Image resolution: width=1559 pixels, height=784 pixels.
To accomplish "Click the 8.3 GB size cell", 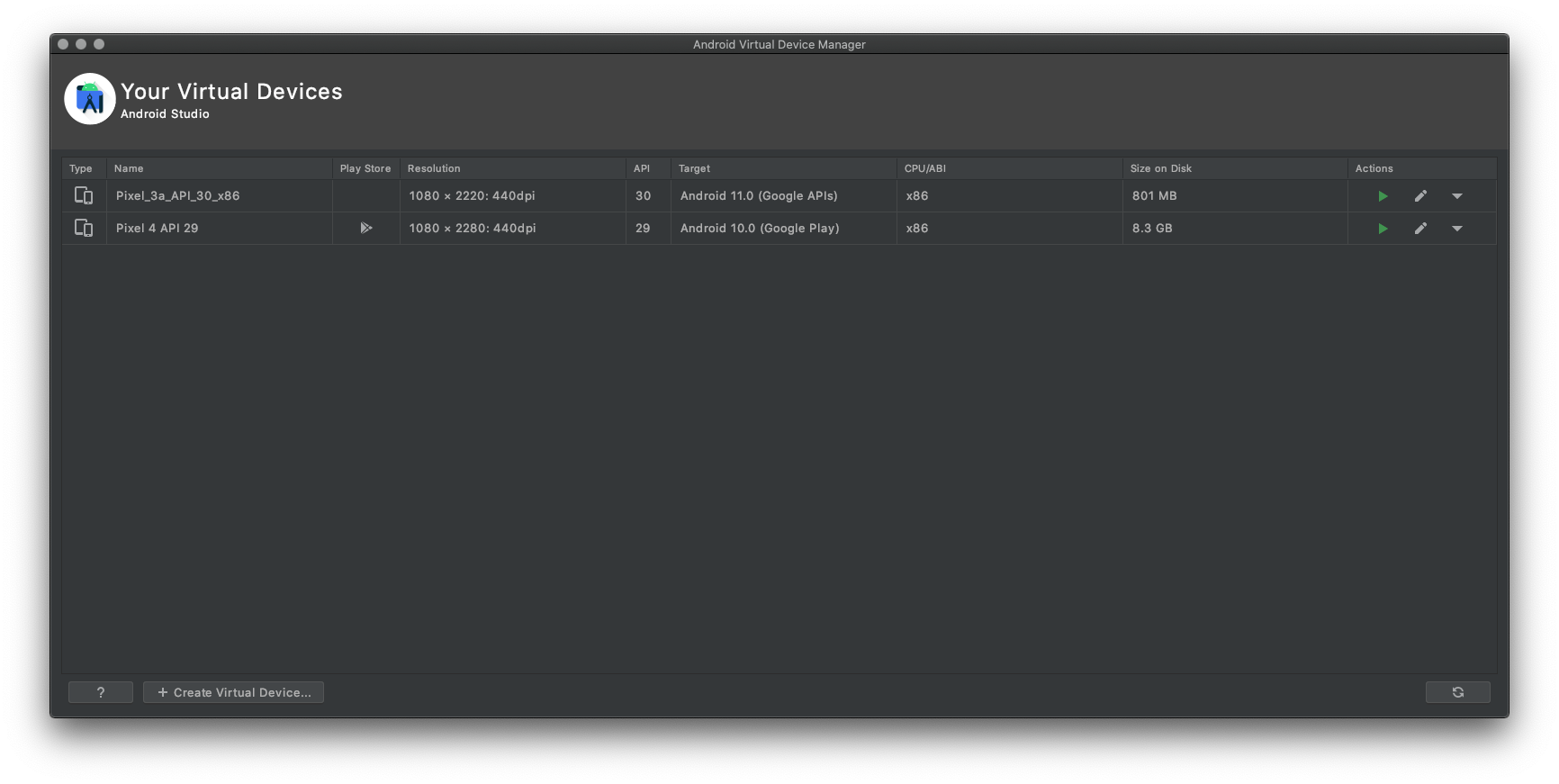I will tap(1235, 229).
